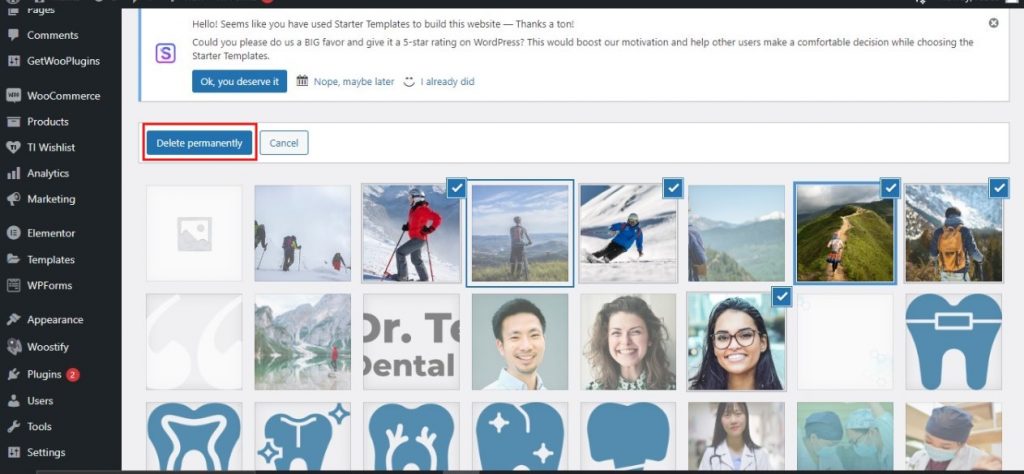Click the Delete permanently button

(x=199, y=143)
